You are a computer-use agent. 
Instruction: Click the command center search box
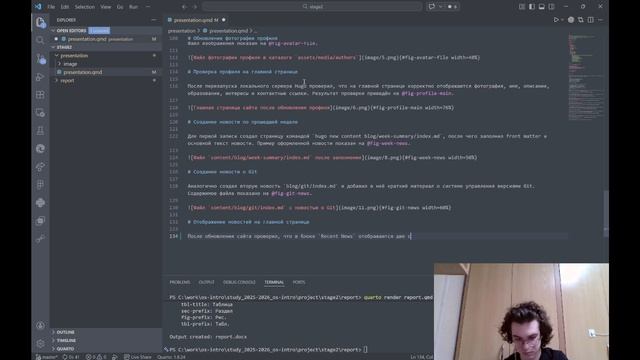[312, 7]
